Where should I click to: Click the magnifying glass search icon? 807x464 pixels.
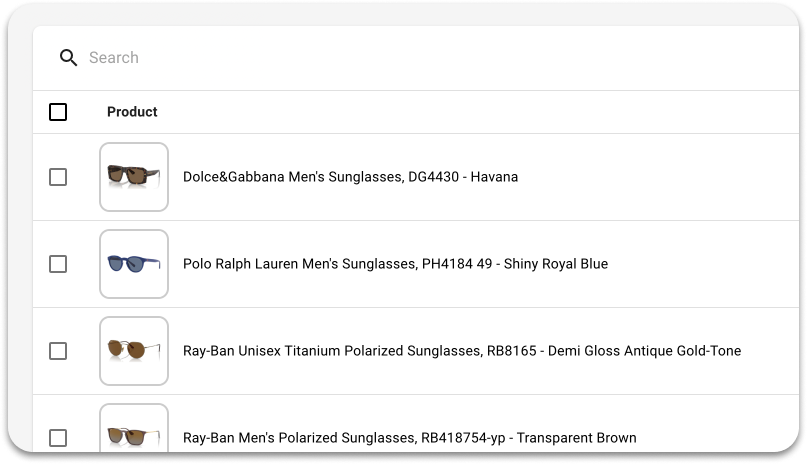pyautogui.click(x=68, y=58)
